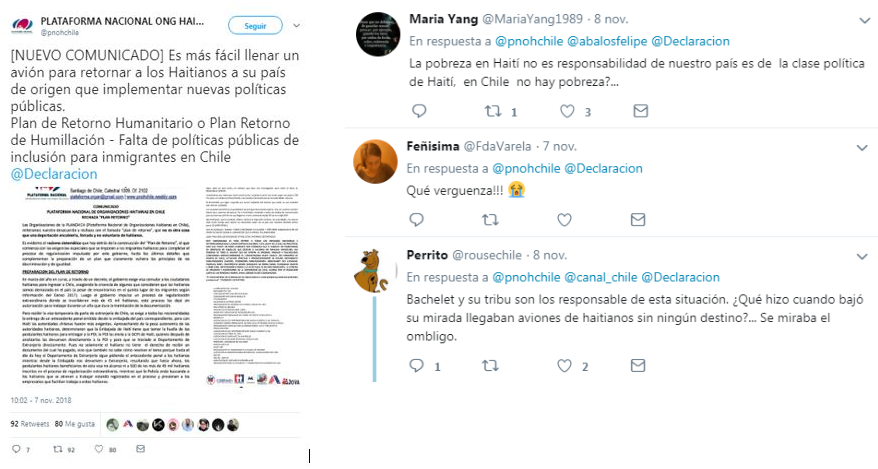Open the attached comunicado document image
The width and height of the screenshot is (878, 469).
[156, 288]
